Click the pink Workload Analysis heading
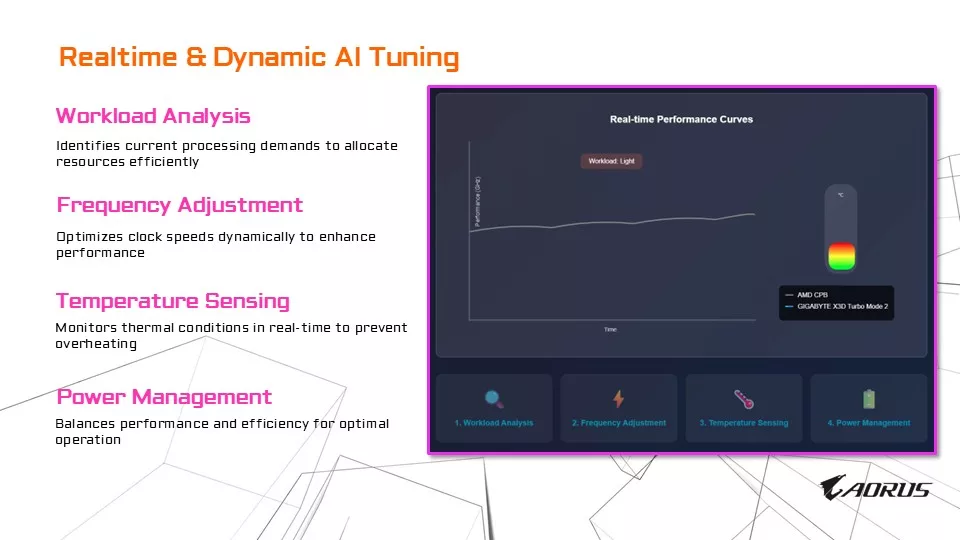This screenshot has width=960, height=540. pos(153,116)
